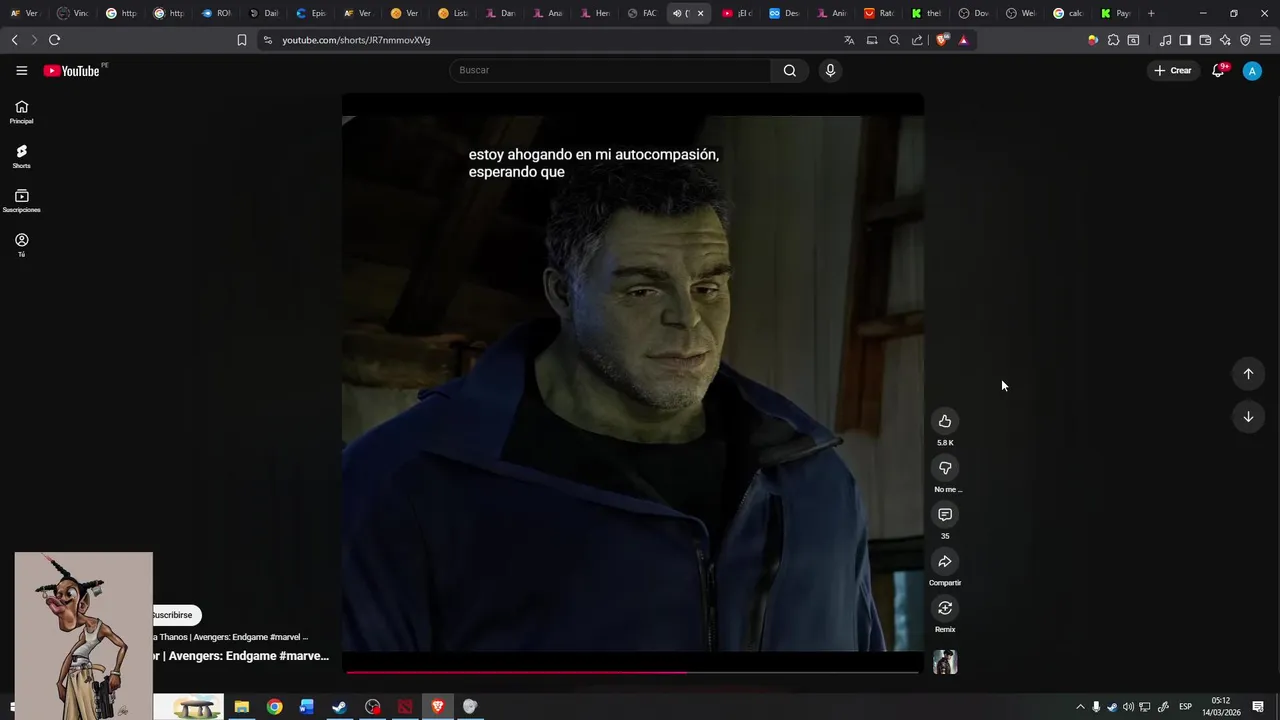
Task: Open the ESP keyboard language selector
Action: [x=1185, y=707]
